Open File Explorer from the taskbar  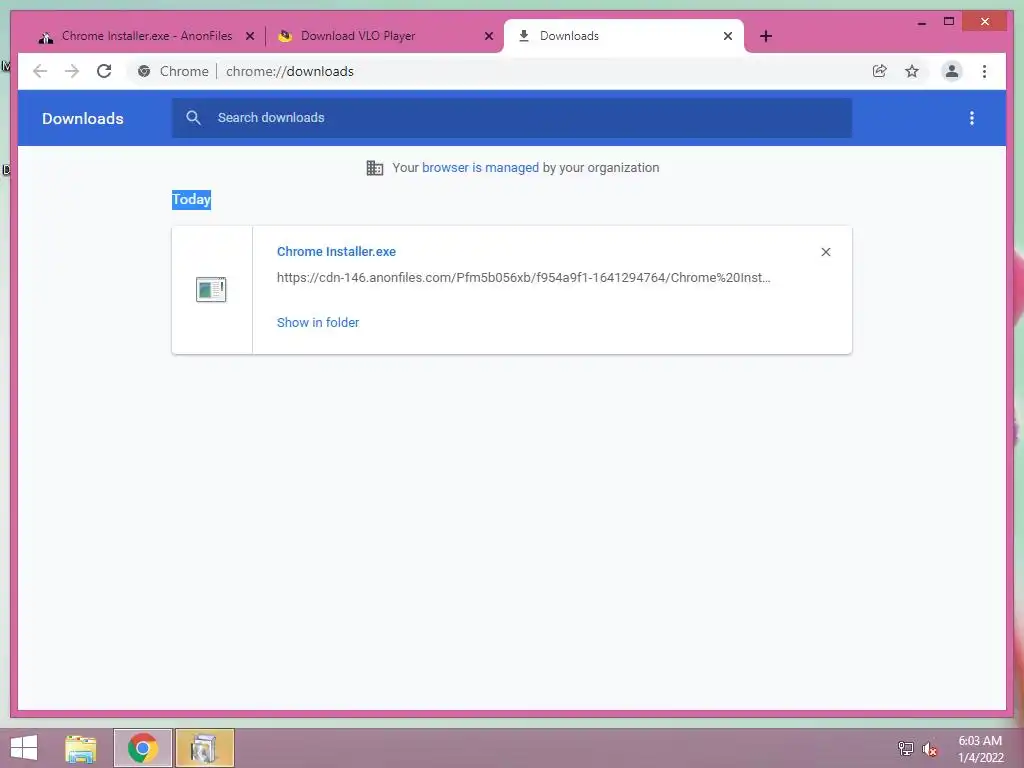click(81, 748)
